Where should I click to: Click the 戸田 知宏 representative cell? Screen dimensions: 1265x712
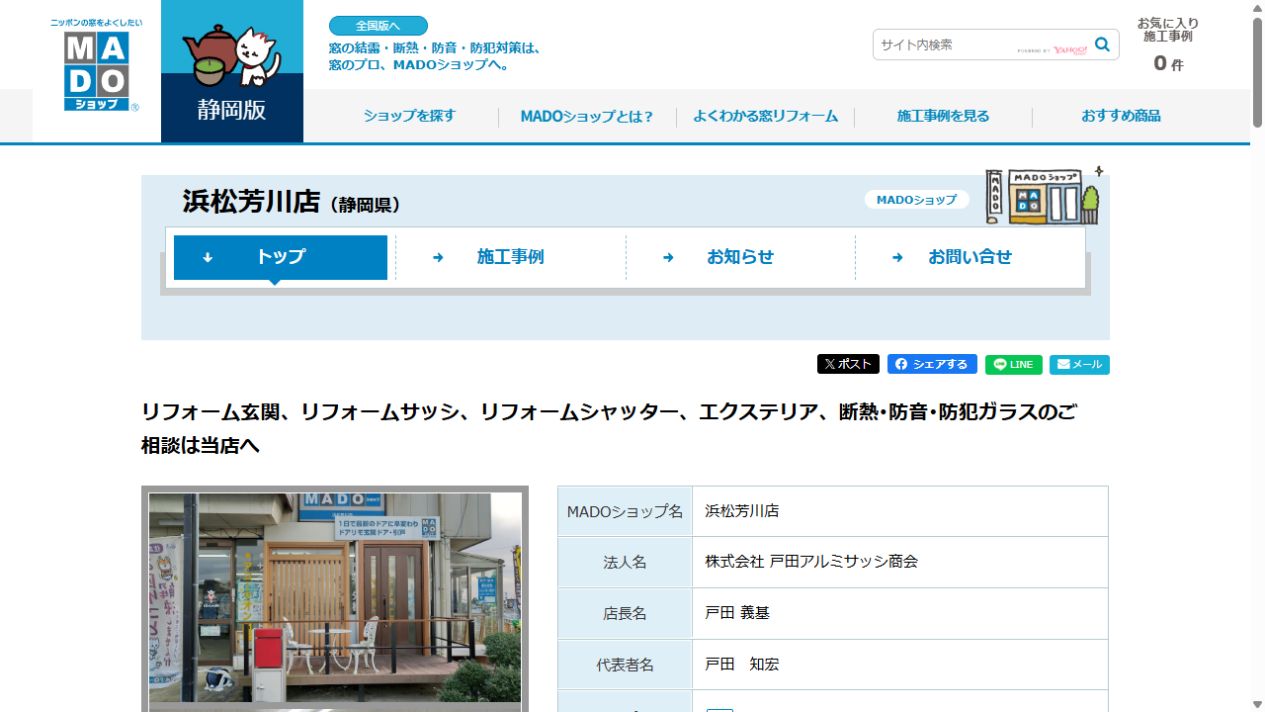click(900, 665)
